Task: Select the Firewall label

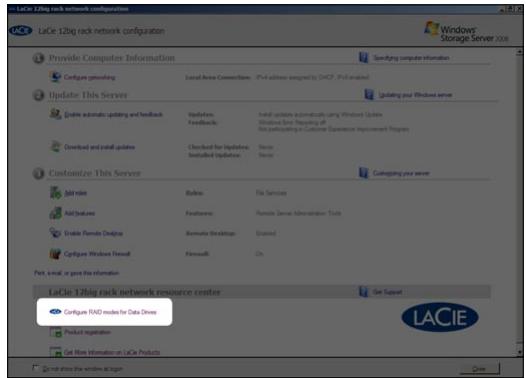Action: click(x=198, y=254)
